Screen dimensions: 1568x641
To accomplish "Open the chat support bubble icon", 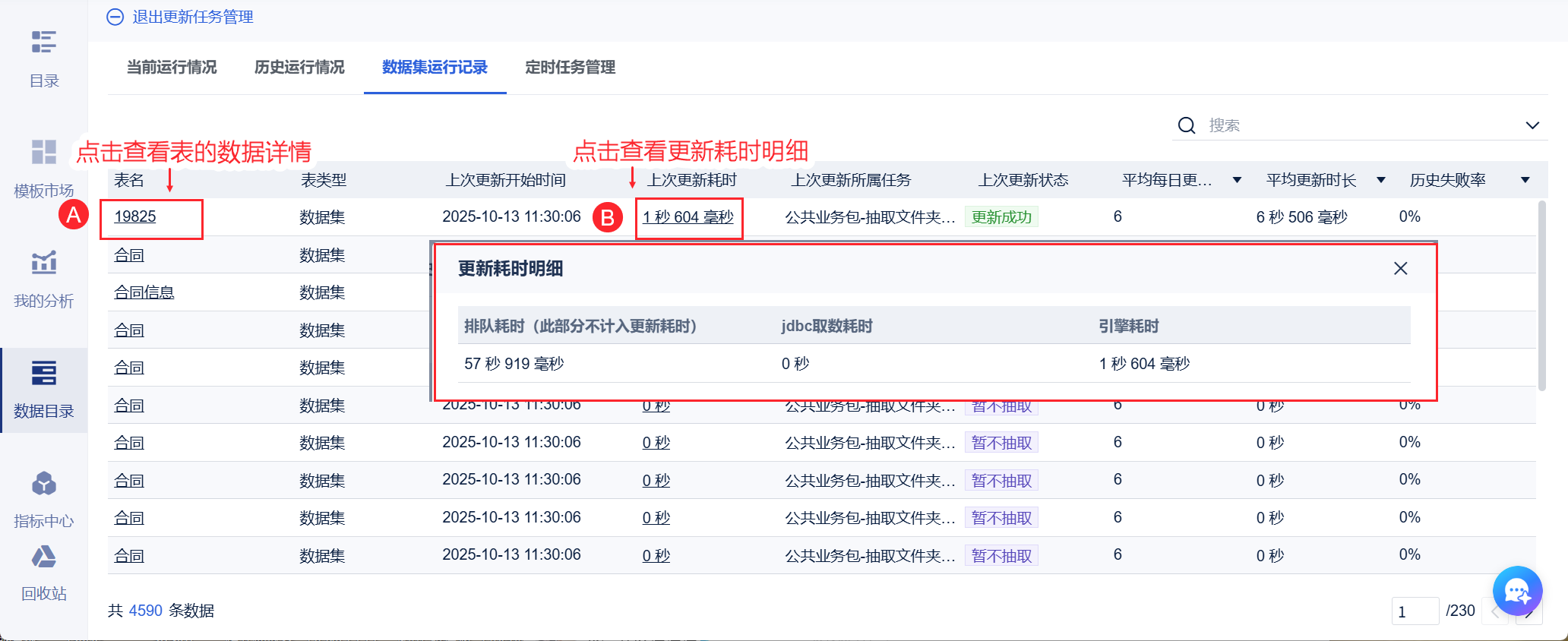I will point(1517,591).
